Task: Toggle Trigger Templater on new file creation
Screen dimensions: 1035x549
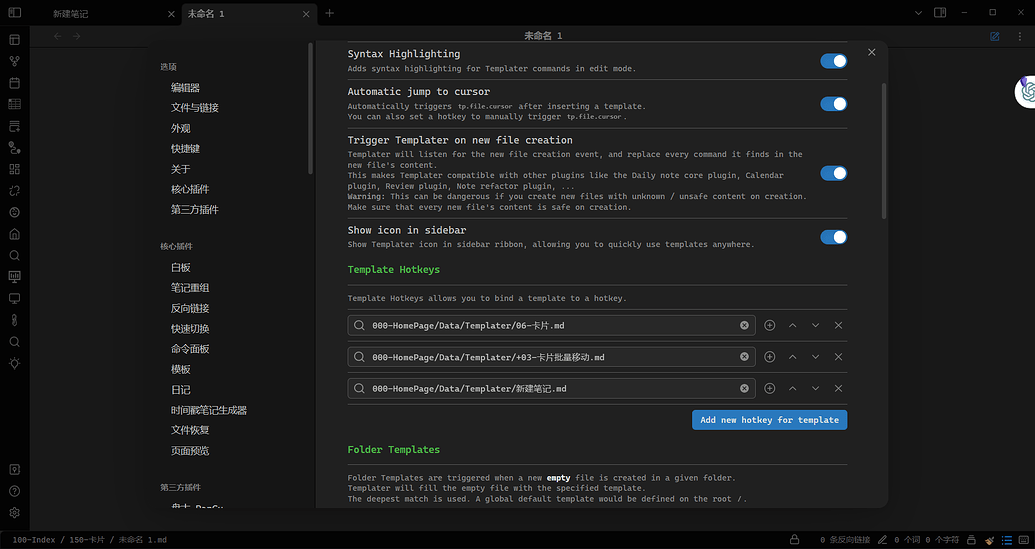Action: [x=834, y=173]
